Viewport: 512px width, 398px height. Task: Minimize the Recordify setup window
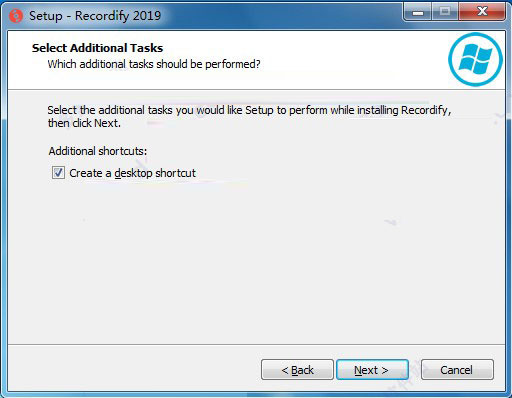418,12
